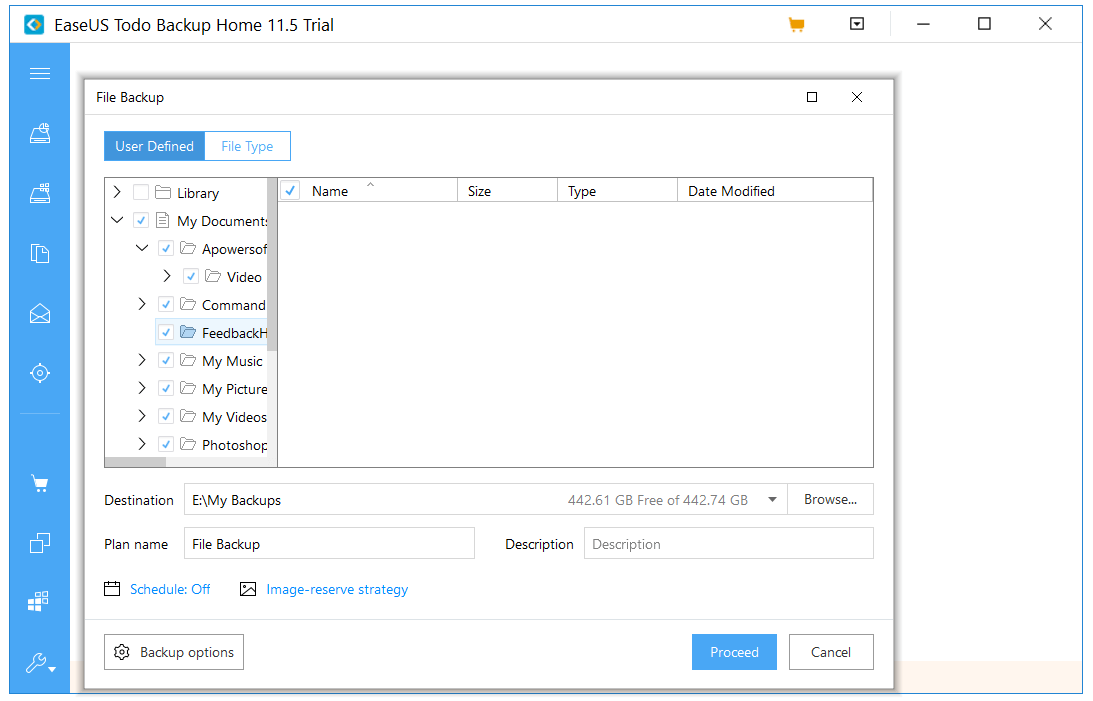Open Backup options
The image size is (1093, 701).
174,652
